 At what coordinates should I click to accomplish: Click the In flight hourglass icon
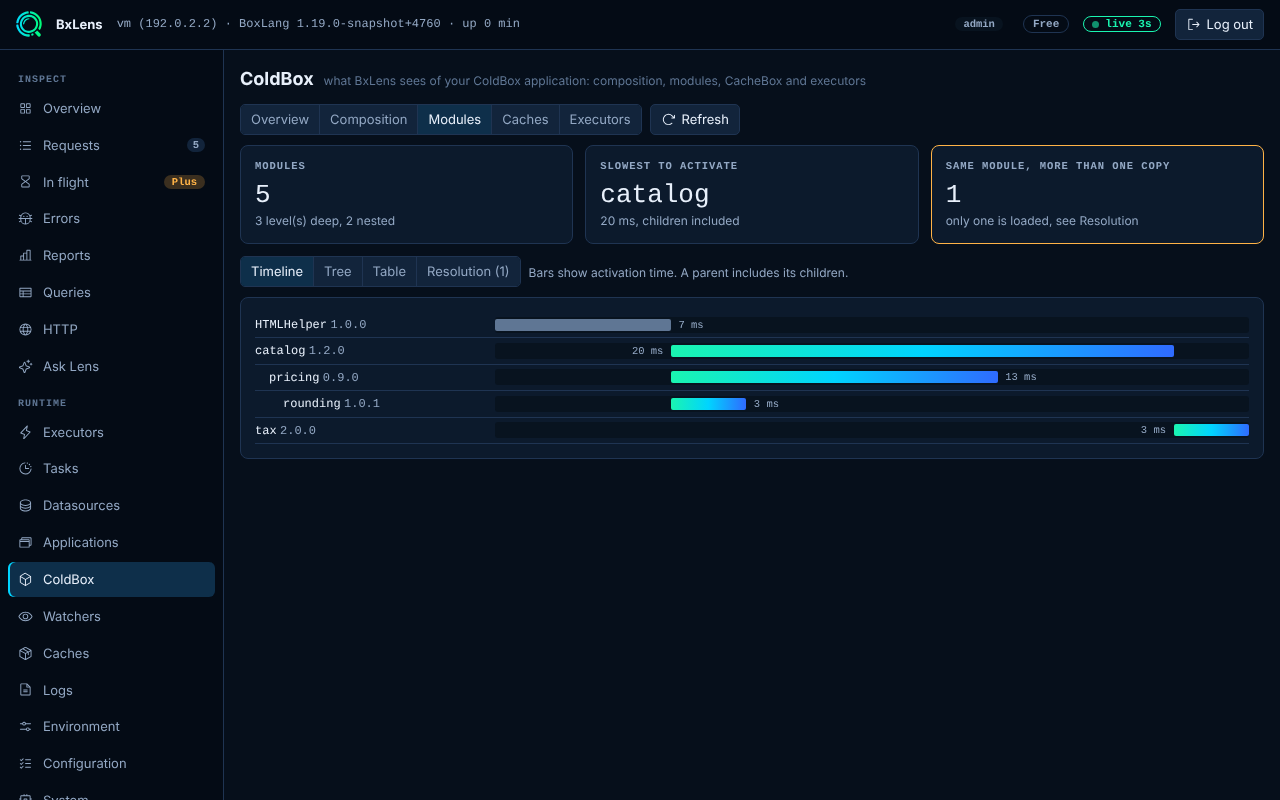(x=26, y=182)
